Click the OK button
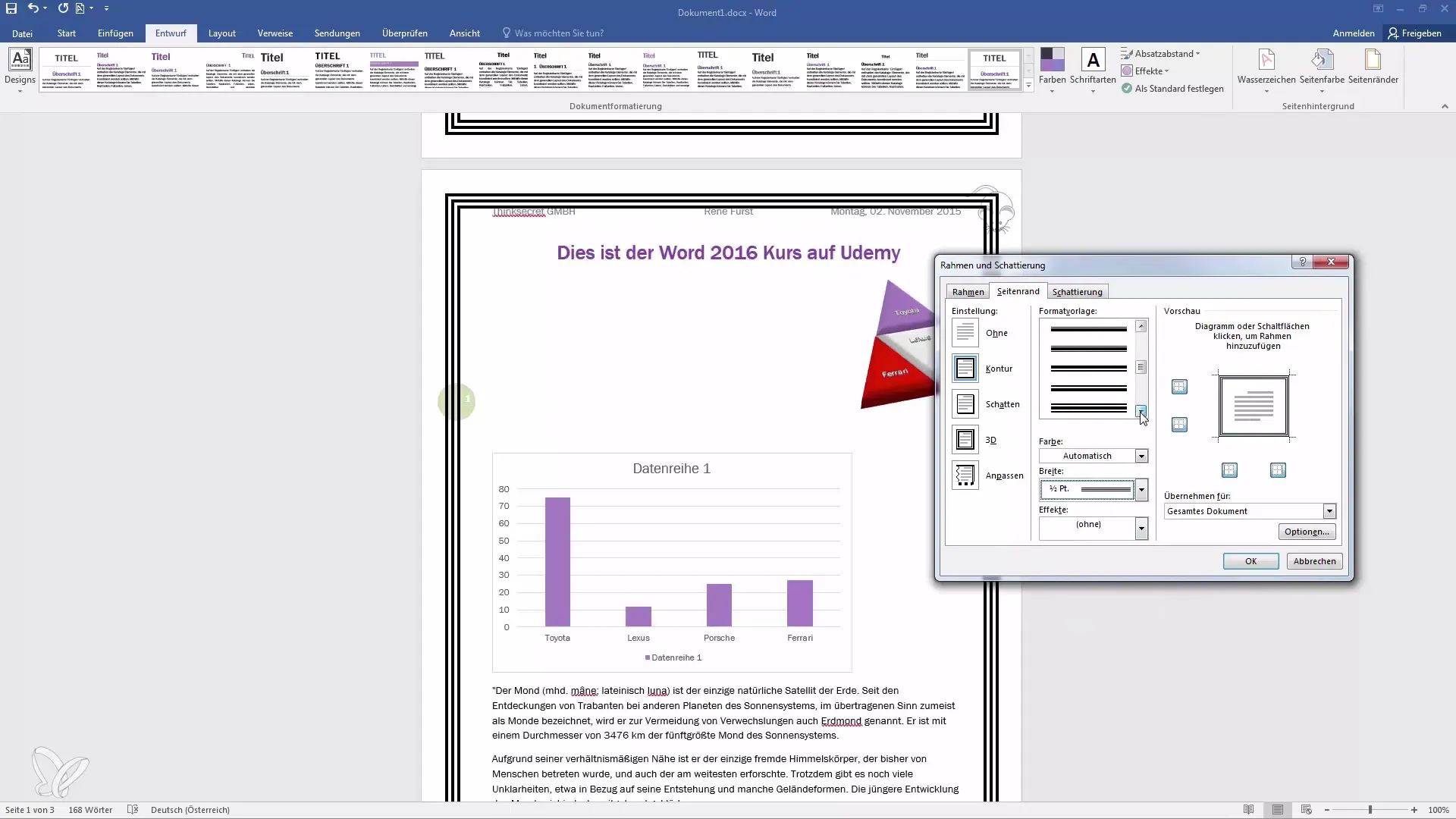This screenshot has width=1456, height=819. click(1250, 561)
